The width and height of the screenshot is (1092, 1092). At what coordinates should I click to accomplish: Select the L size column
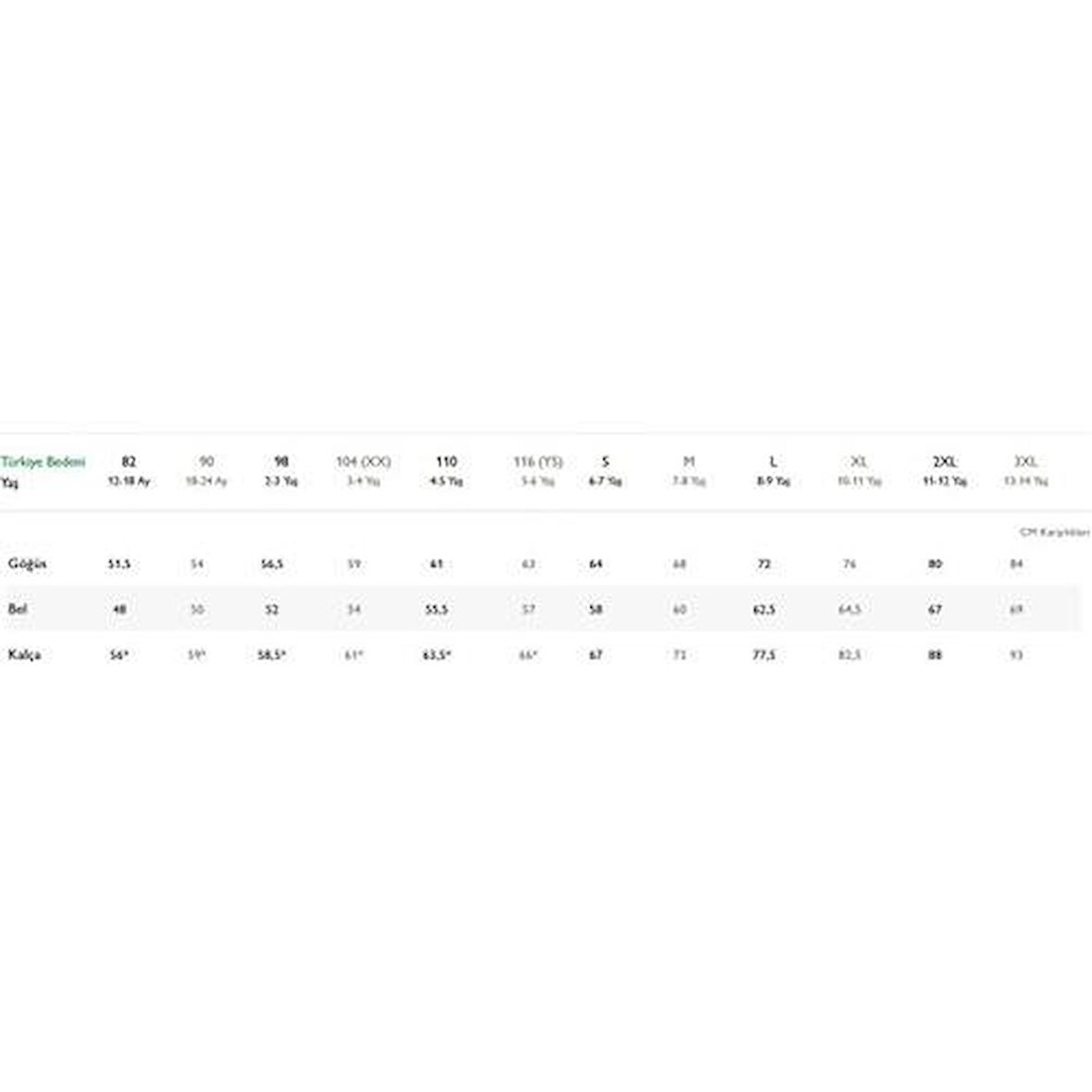pyautogui.click(x=773, y=462)
